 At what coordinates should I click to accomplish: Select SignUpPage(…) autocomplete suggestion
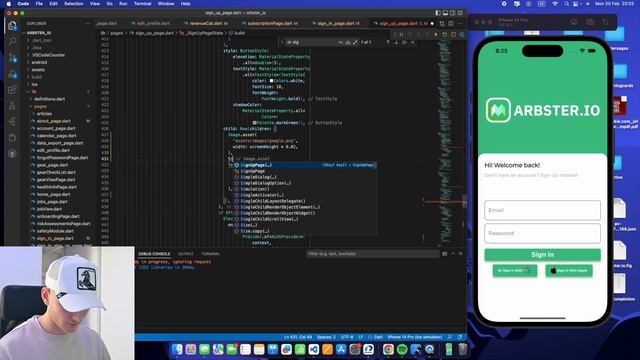point(304,165)
